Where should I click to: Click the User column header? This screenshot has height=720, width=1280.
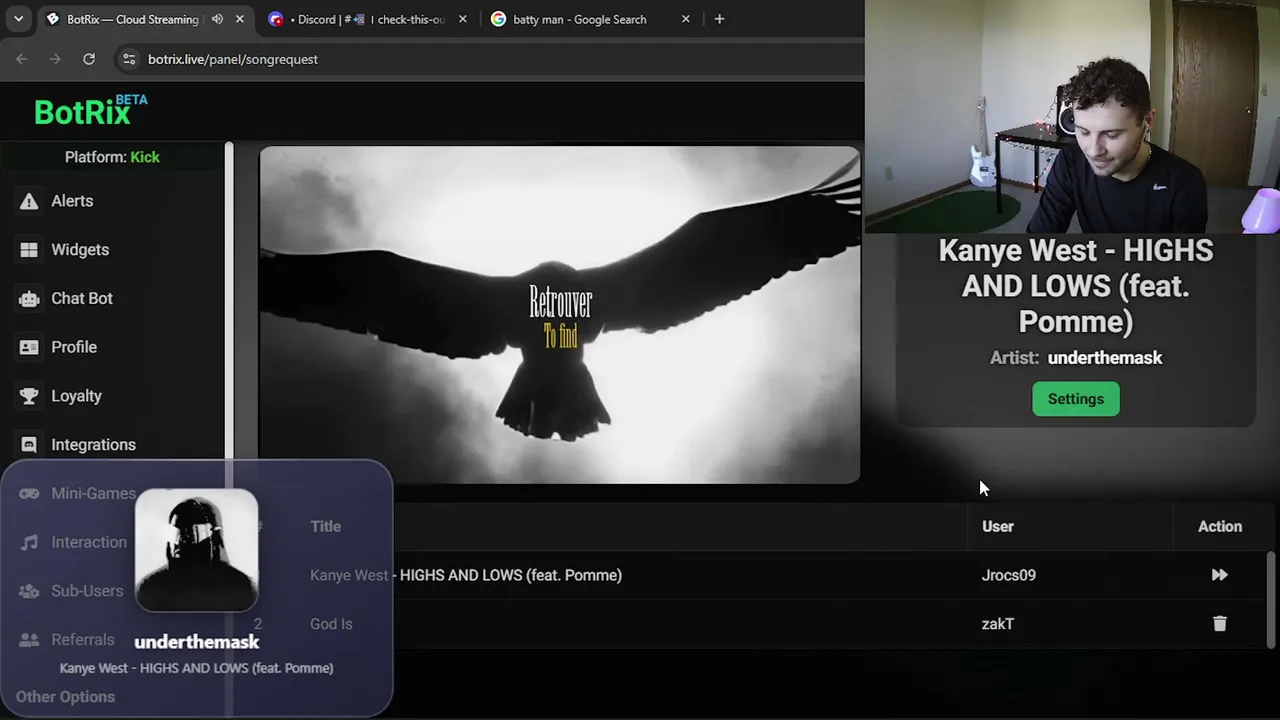[998, 527]
